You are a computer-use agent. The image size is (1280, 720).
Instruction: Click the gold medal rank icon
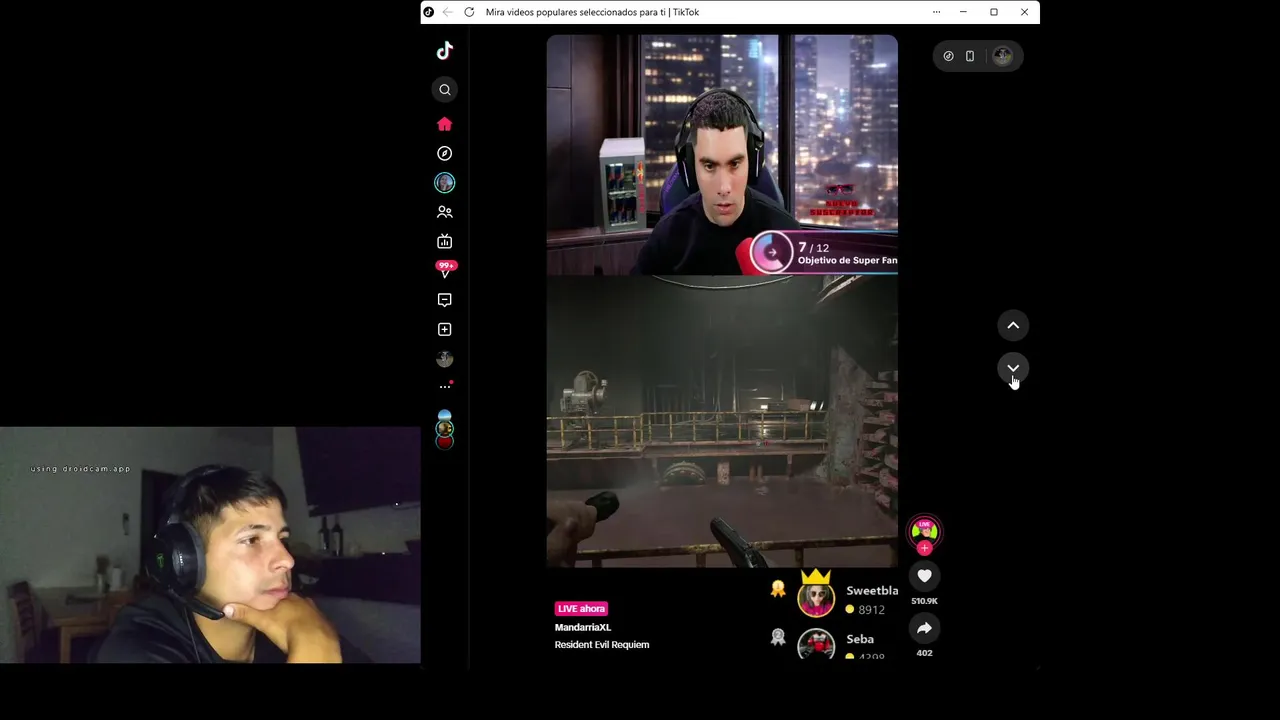coord(778,590)
